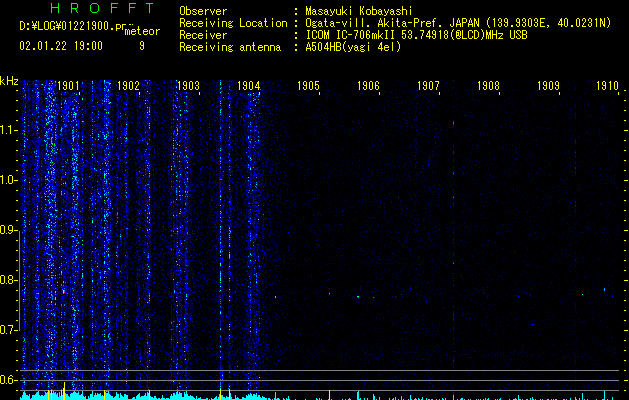Click the 'Observer' field label
Viewport: 629px width, 400px height.
click(x=203, y=11)
